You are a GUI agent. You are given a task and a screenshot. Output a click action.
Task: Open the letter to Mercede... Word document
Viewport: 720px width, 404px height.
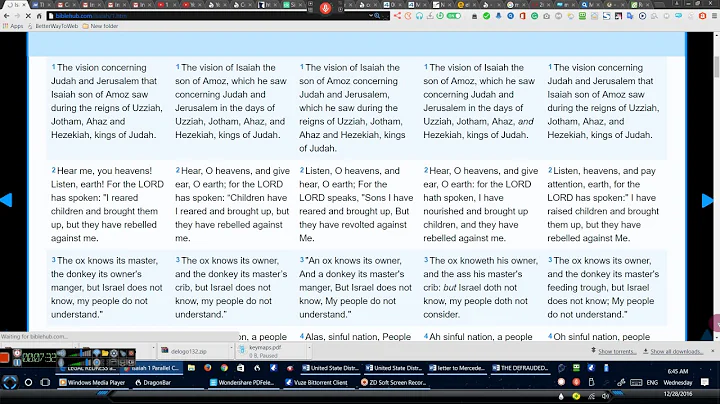tap(457, 368)
